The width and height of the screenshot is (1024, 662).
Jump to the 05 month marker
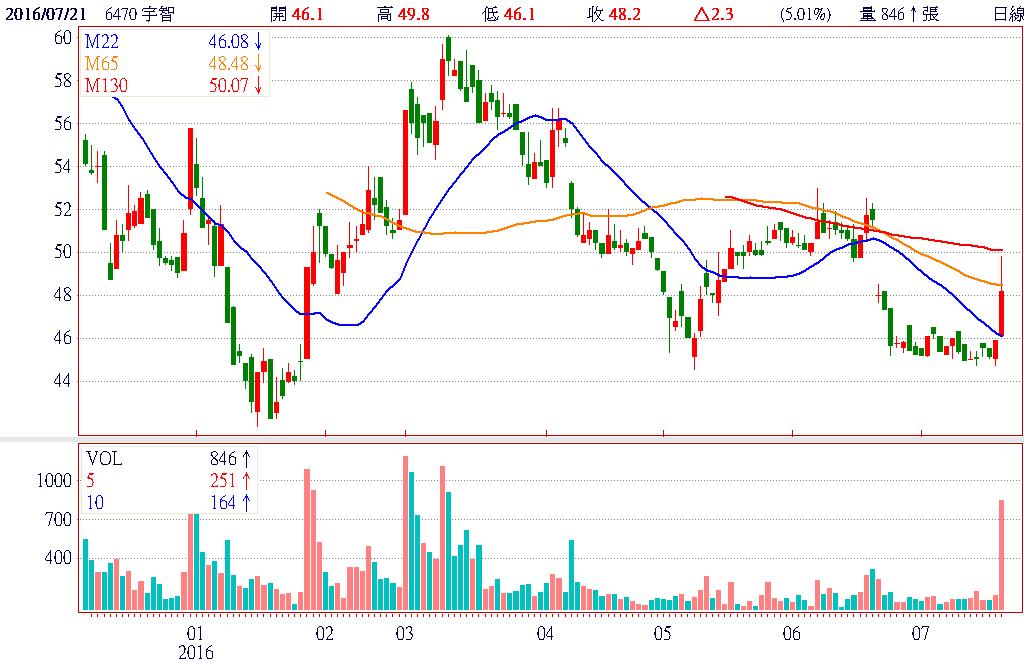662,634
